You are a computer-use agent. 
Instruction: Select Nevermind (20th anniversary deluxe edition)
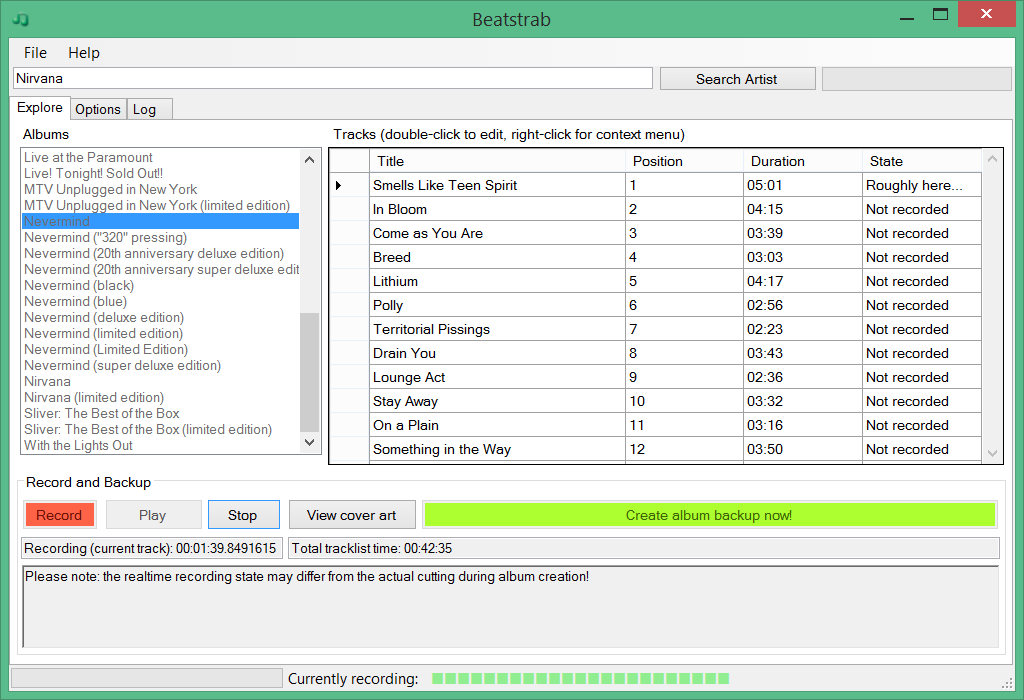[161, 253]
